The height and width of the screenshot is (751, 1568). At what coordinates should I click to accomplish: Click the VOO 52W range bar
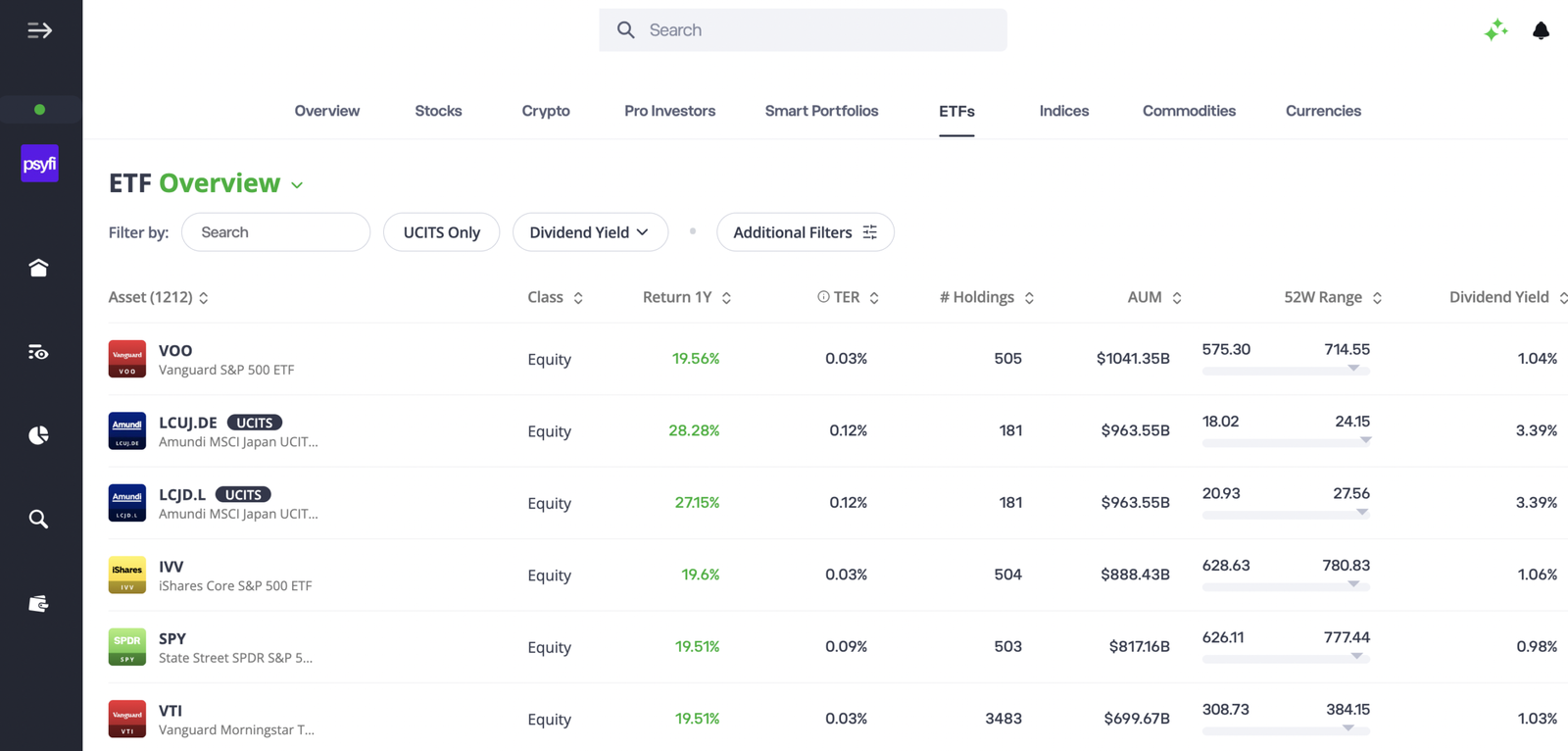click(x=1286, y=371)
